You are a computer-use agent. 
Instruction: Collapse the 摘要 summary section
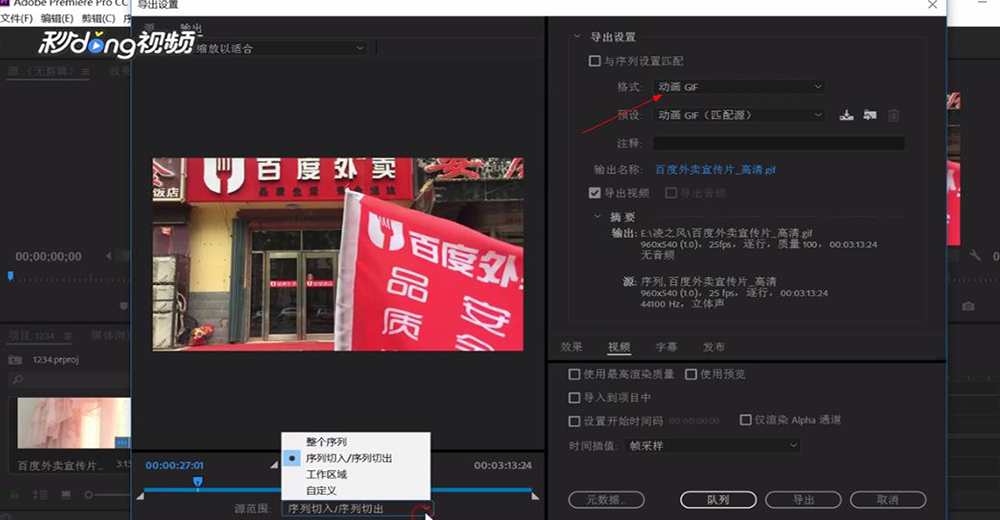click(x=598, y=217)
